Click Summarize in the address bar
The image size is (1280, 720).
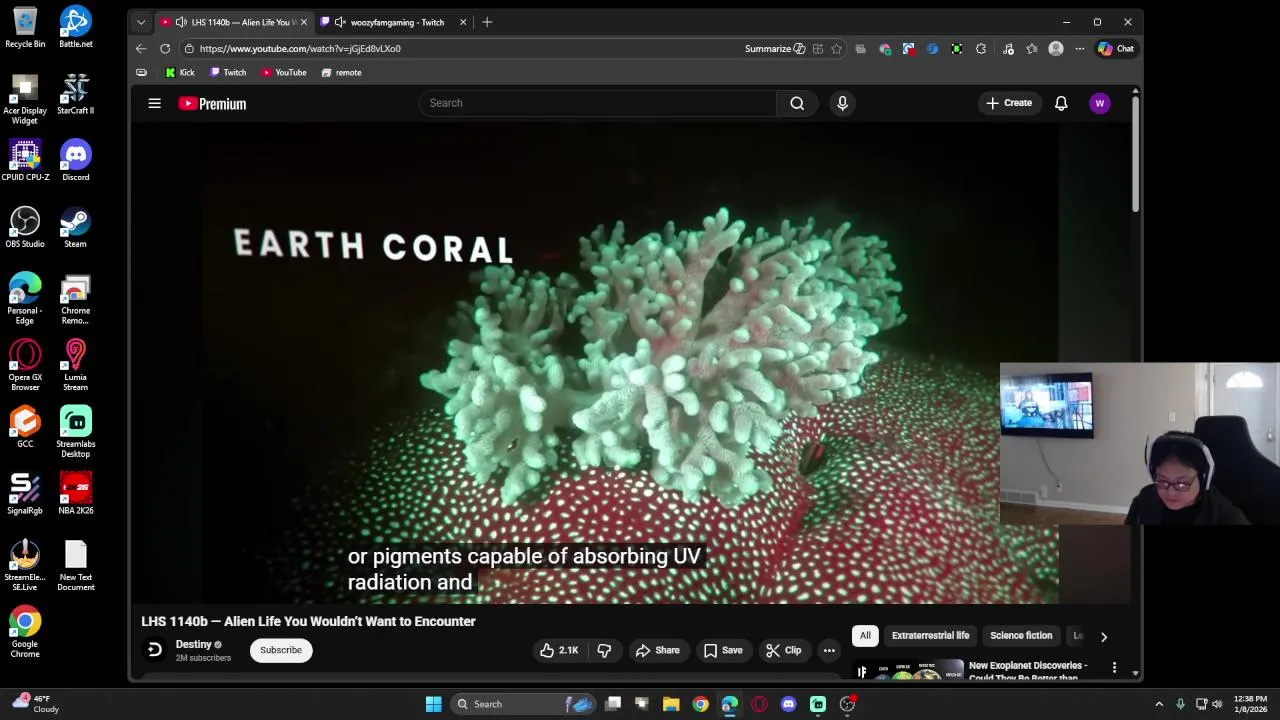pos(775,48)
